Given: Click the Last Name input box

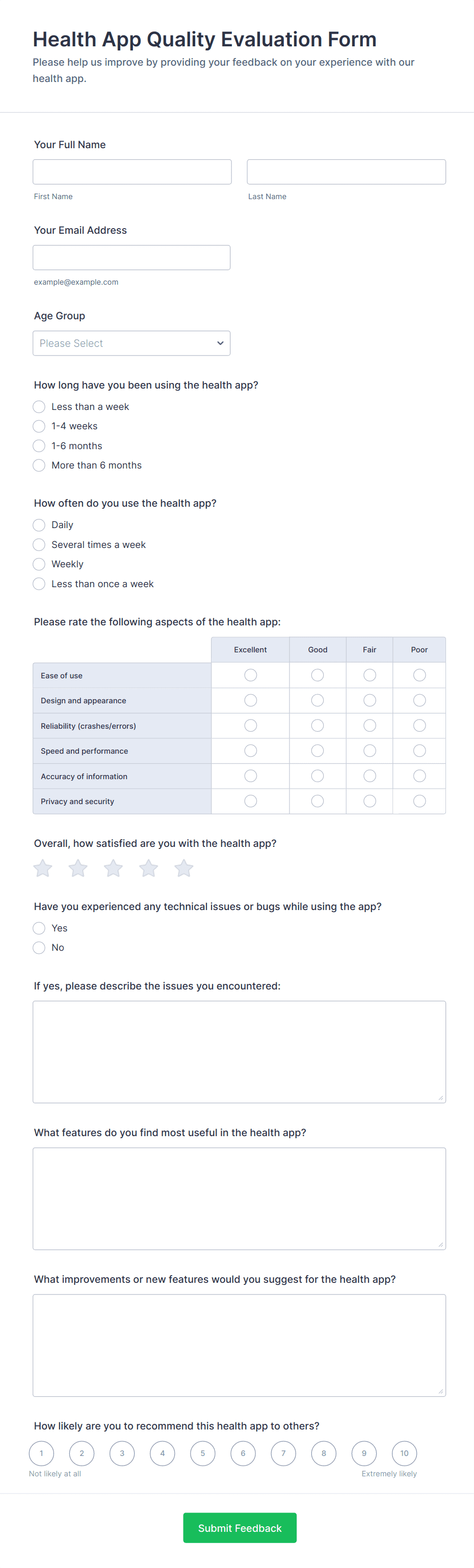Looking at the screenshot, I should click(346, 172).
